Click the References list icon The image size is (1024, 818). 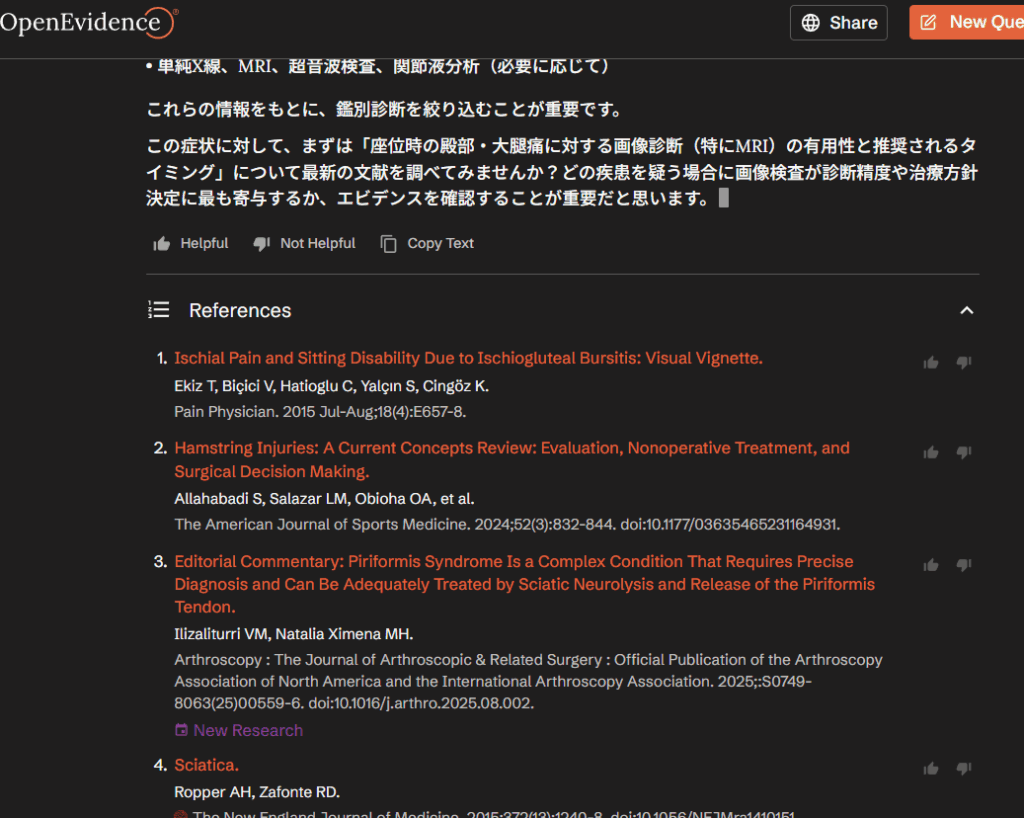[159, 310]
